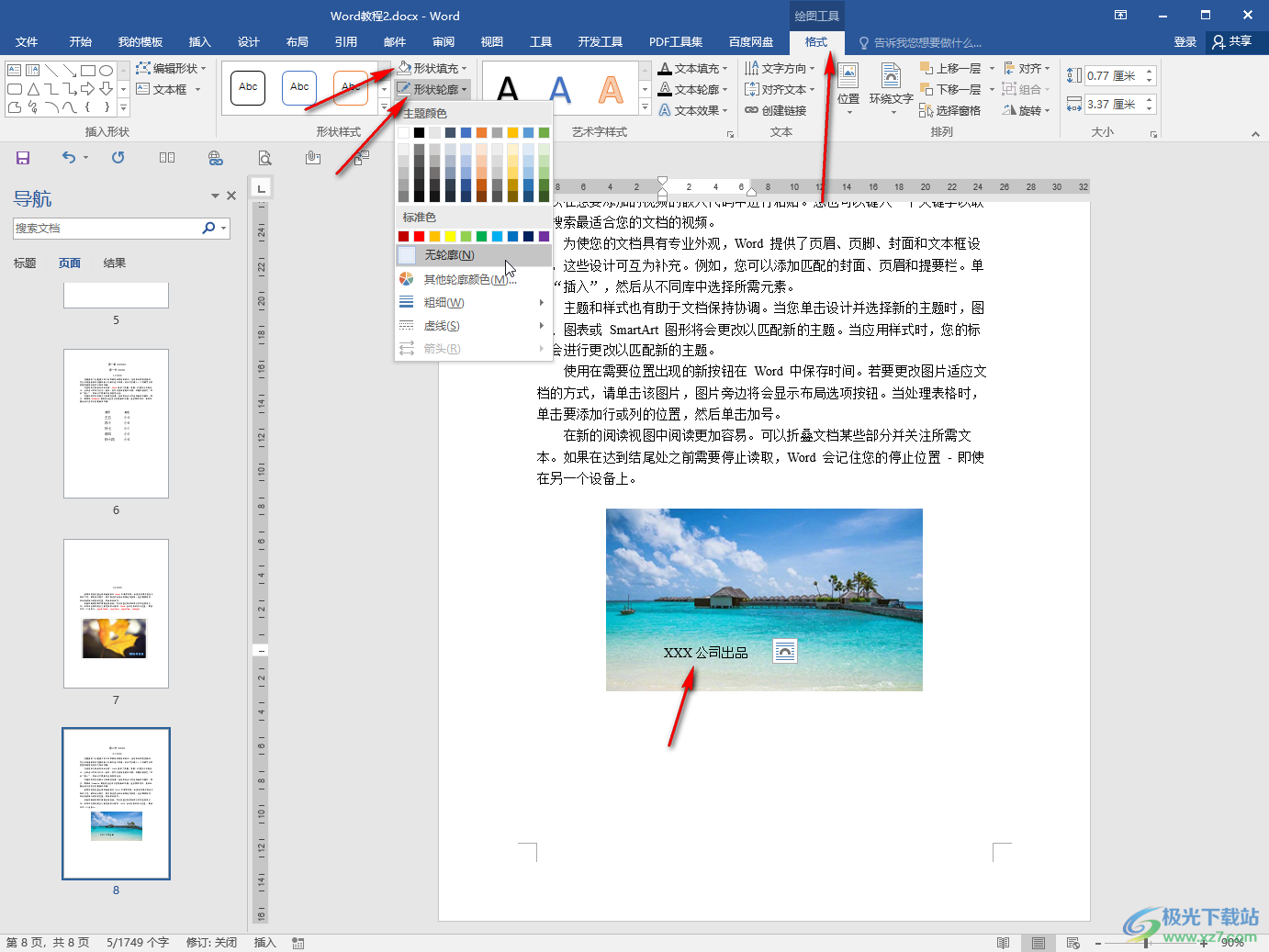Image resolution: width=1269 pixels, height=952 pixels.
Task: Switch to read mode view icon in status bar
Action: (x=1004, y=943)
